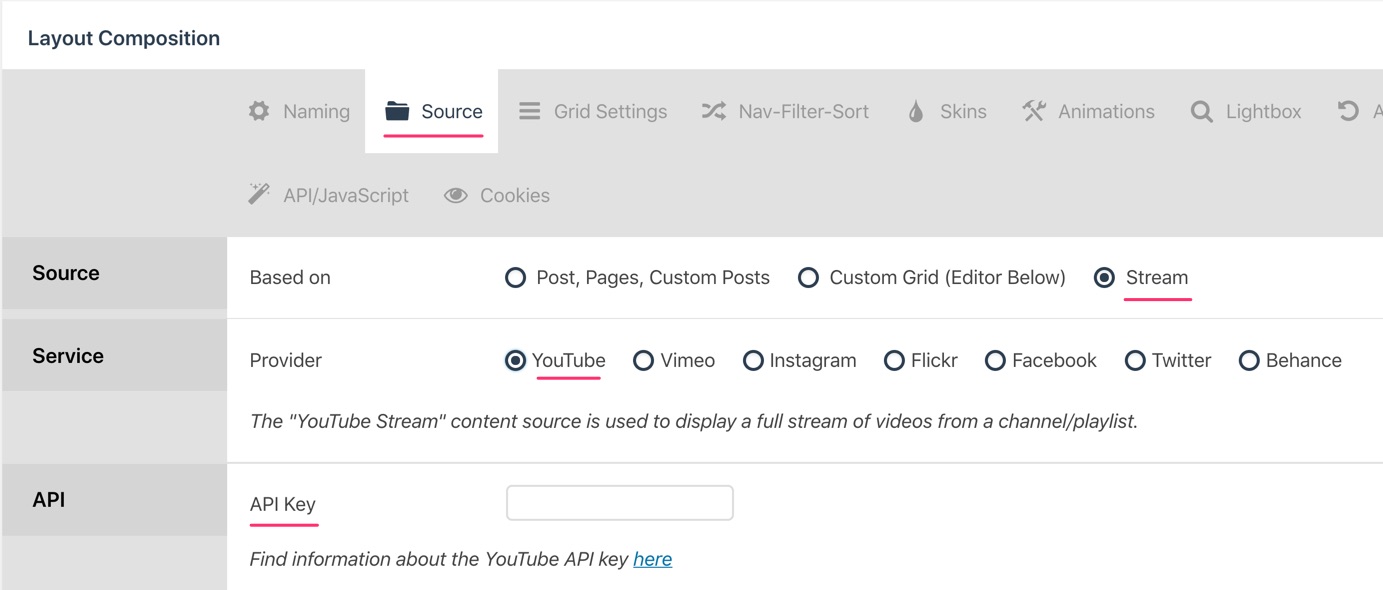The height and width of the screenshot is (590, 1383).
Task: Click the Grid Settings bars icon
Action: pos(529,111)
